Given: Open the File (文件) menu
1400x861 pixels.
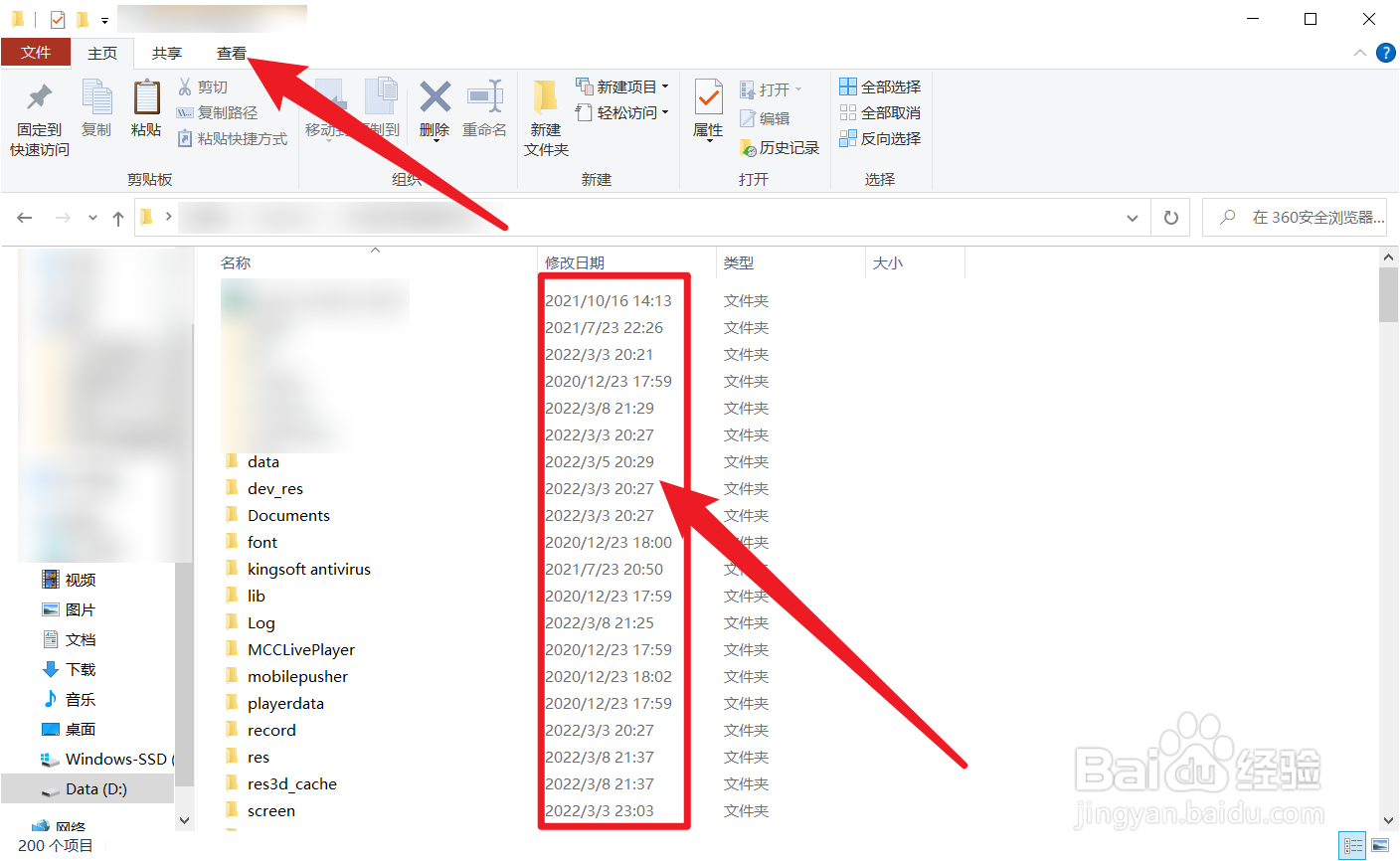Looking at the screenshot, I should (x=36, y=53).
